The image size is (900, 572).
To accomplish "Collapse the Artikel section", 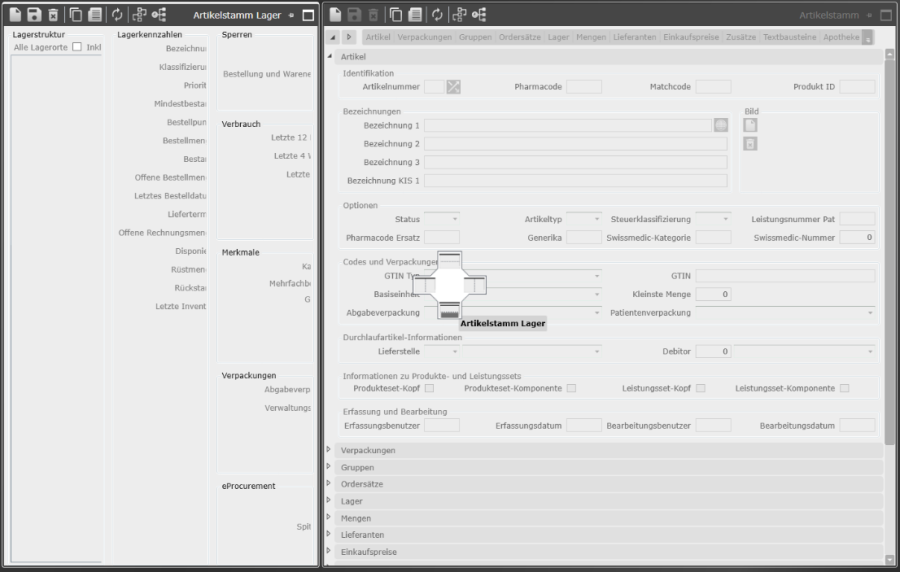I will (329, 56).
